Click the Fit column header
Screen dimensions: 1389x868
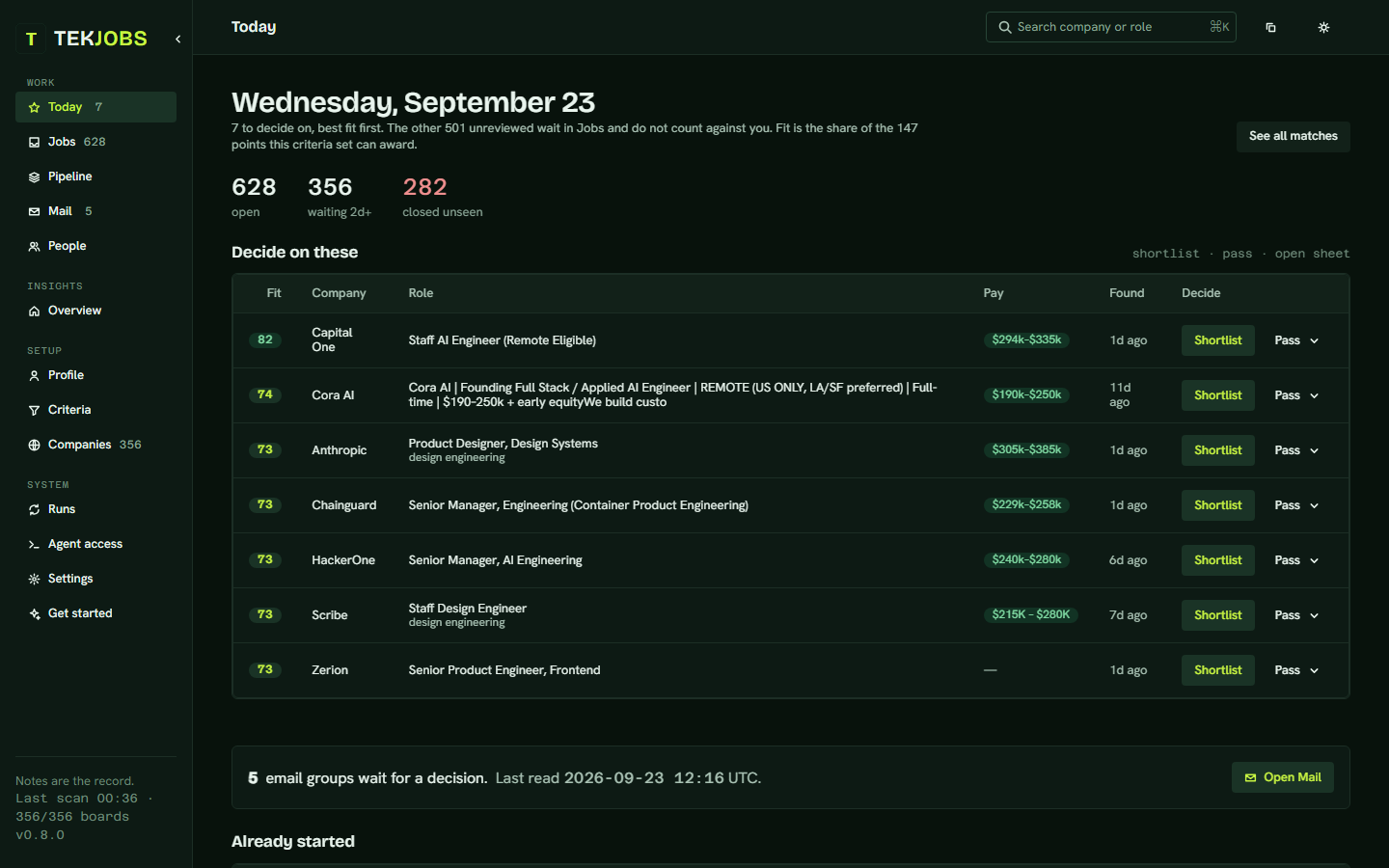tap(274, 293)
